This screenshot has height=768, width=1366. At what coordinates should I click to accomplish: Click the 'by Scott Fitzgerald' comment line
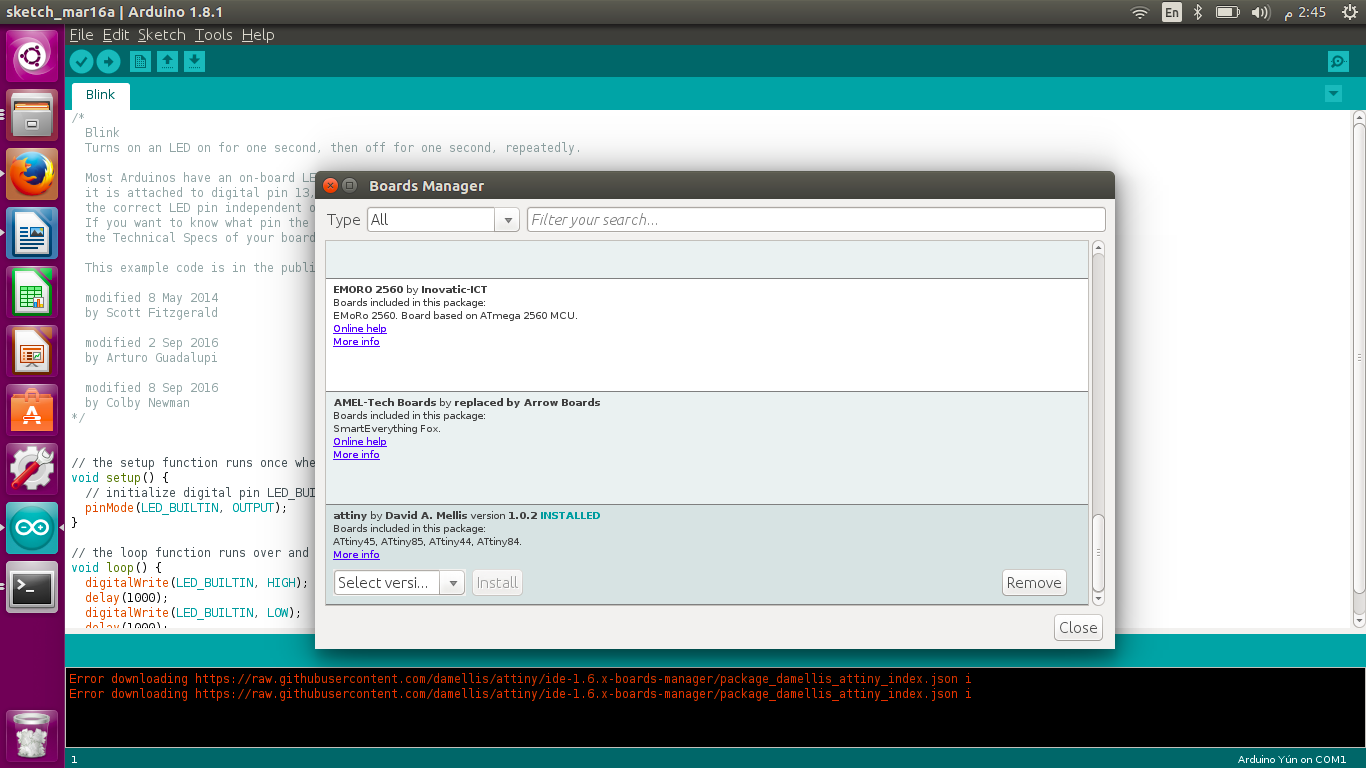151,313
